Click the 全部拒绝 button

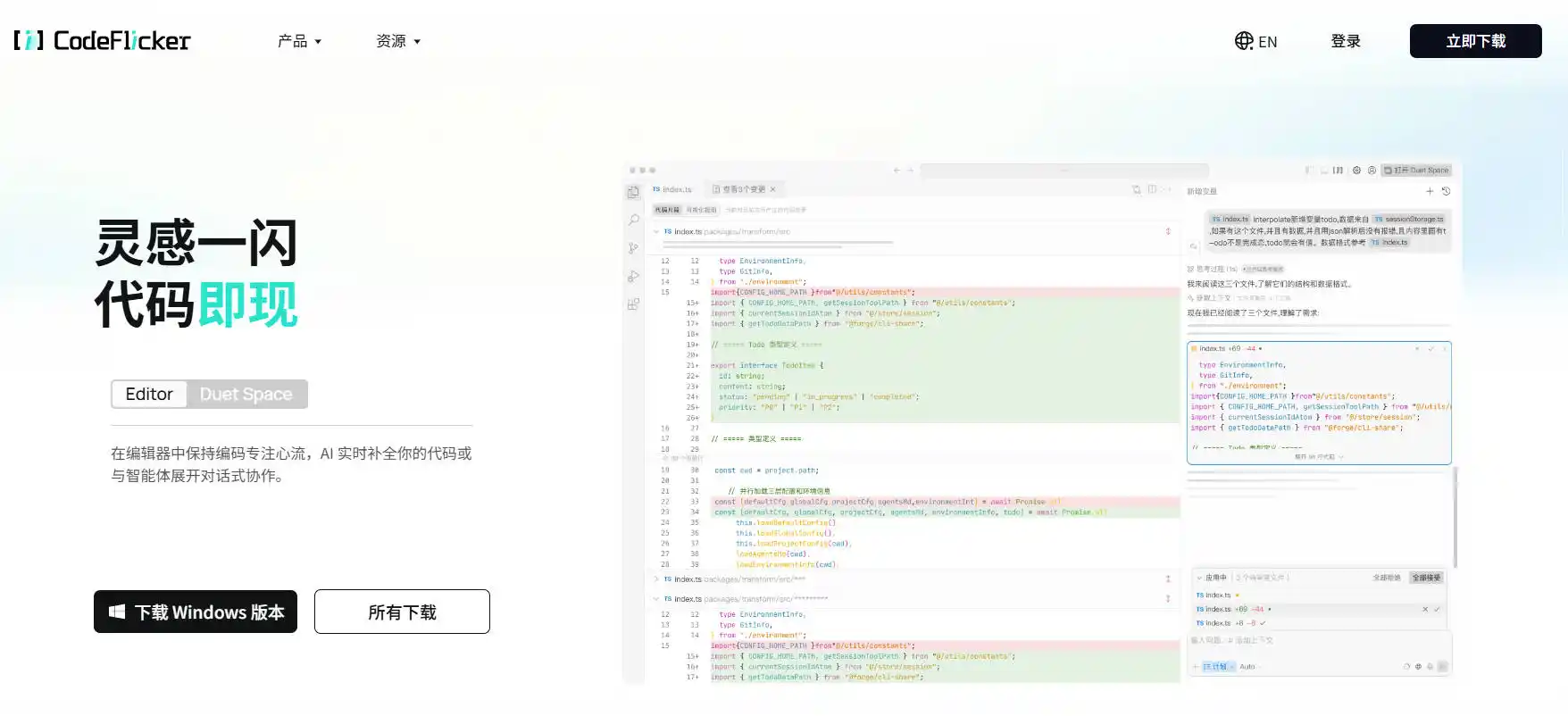point(1387,578)
